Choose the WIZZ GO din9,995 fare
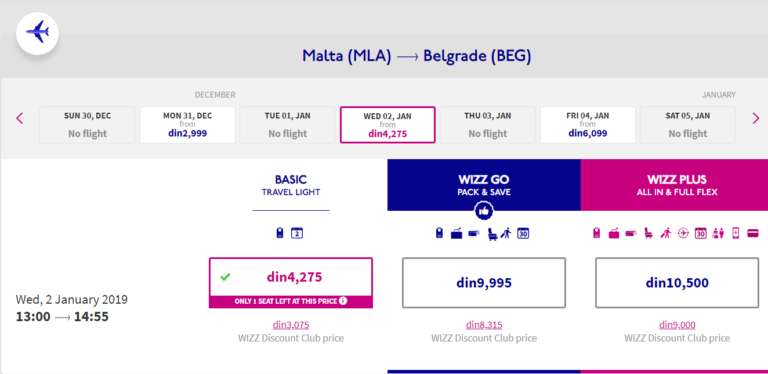Image resolution: width=768 pixels, height=374 pixels. pyautogui.click(x=484, y=283)
